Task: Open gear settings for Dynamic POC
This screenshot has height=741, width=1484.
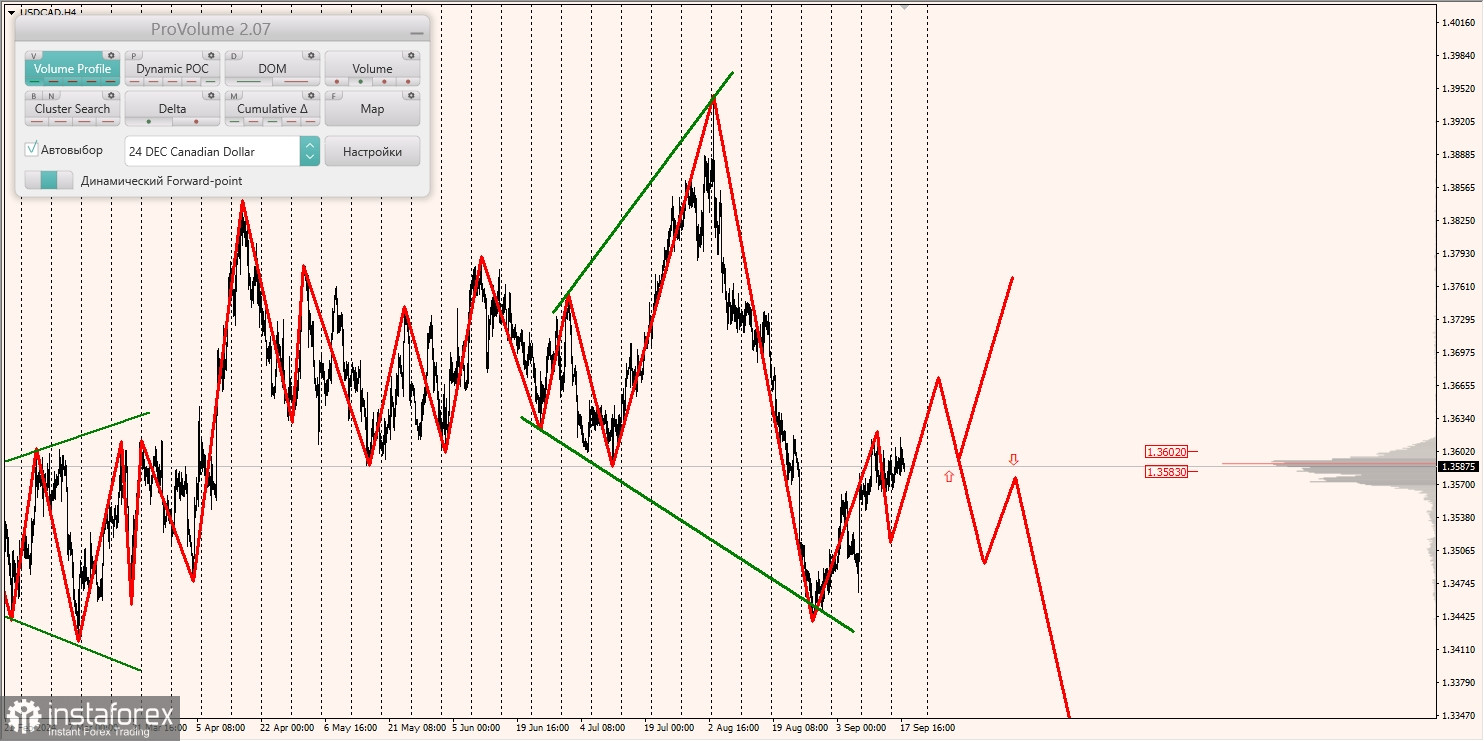Action: pos(211,56)
